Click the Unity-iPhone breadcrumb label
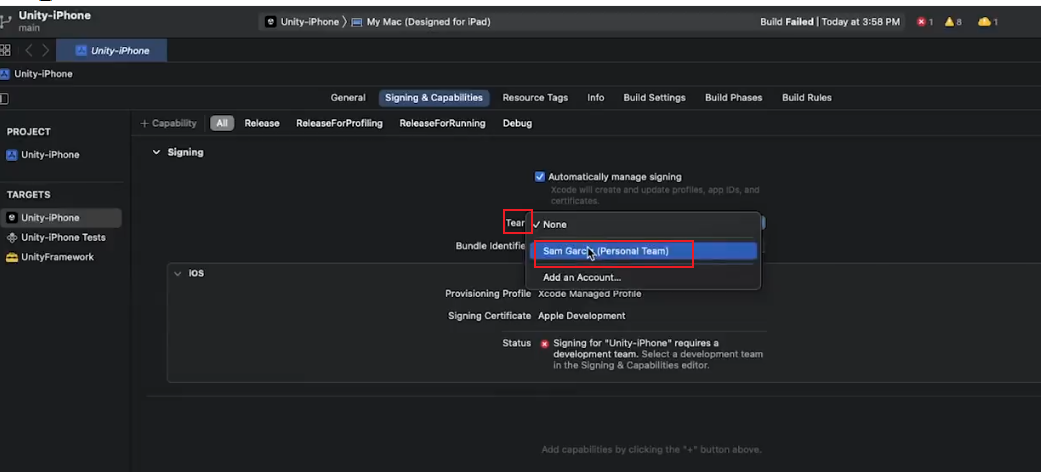1041x472 pixels. 43,74
